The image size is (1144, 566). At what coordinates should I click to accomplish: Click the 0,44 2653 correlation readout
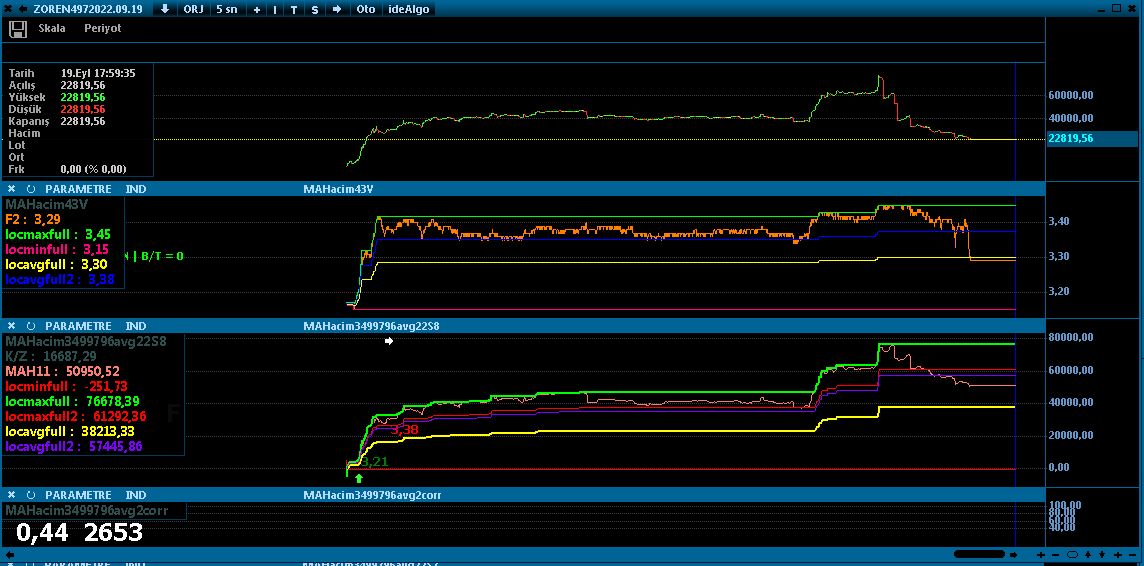coord(80,532)
